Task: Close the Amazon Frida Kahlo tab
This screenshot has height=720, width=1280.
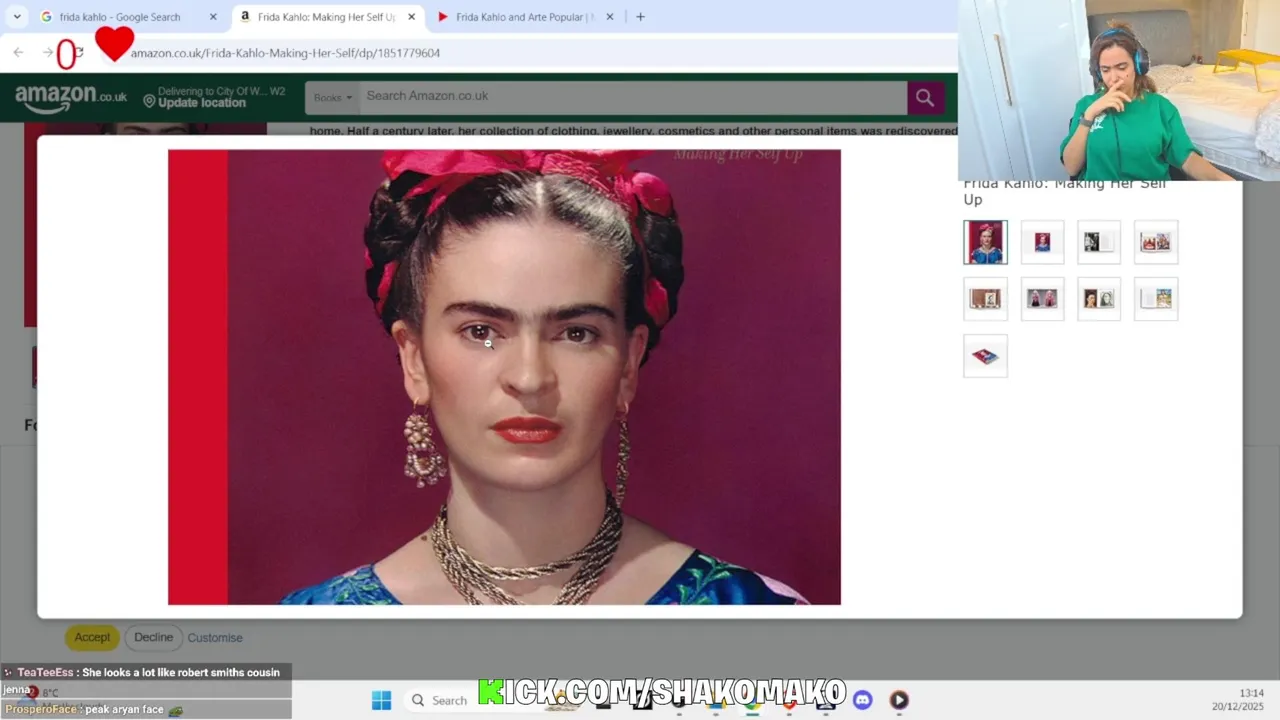Action: pos(411,17)
